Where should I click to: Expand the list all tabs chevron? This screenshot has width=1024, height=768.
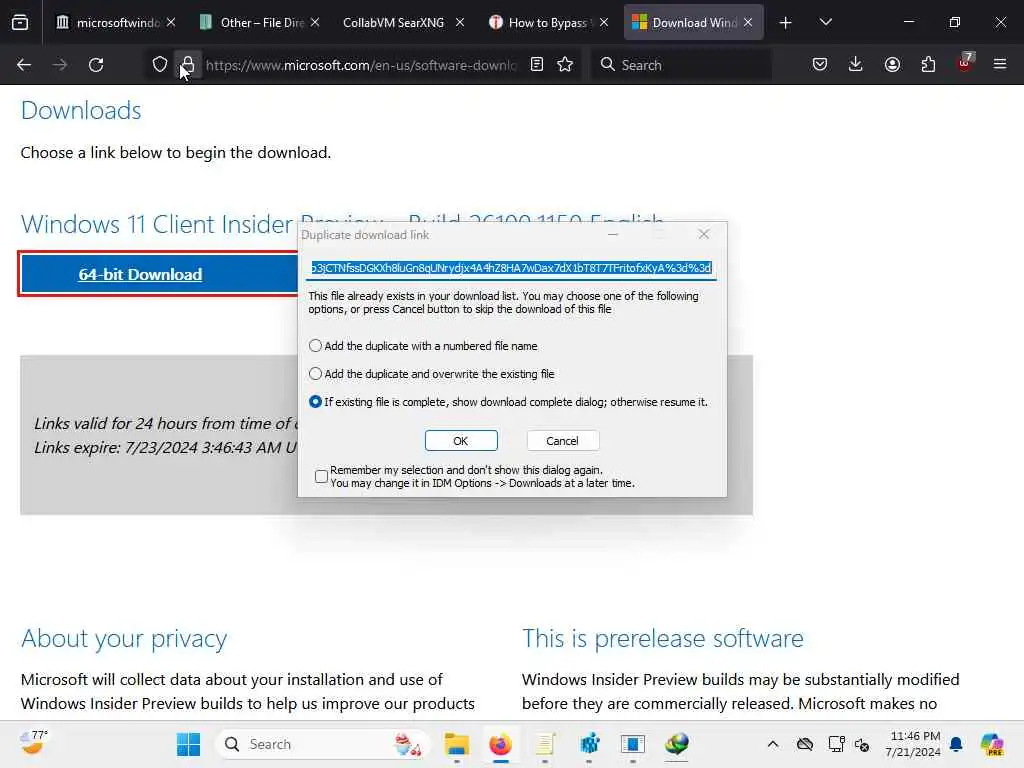click(x=825, y=23)
